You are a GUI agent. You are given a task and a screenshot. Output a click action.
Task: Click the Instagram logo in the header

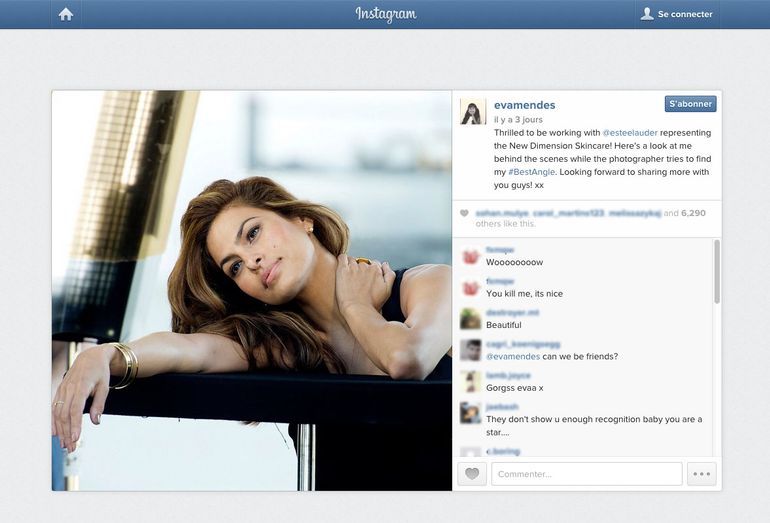385,14
